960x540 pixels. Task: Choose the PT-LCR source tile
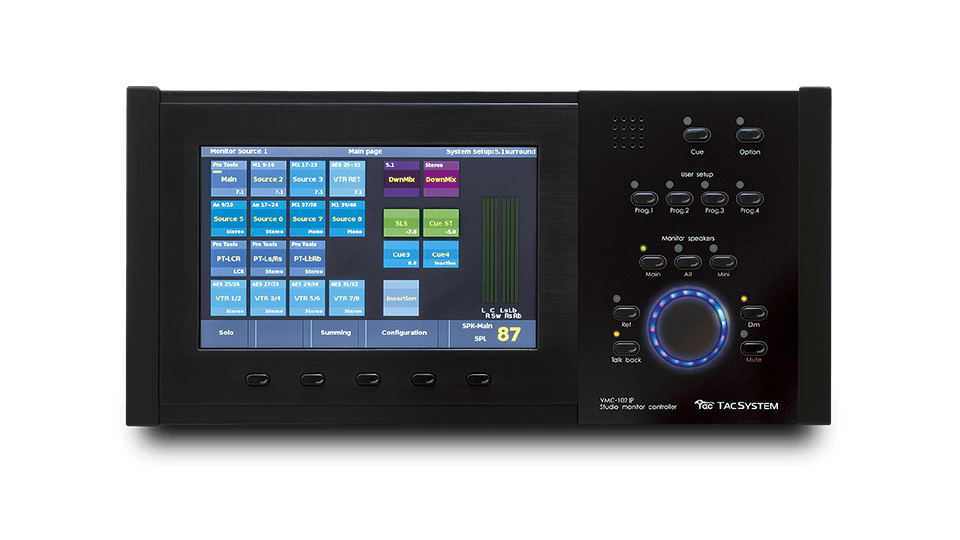click(228, 258)
